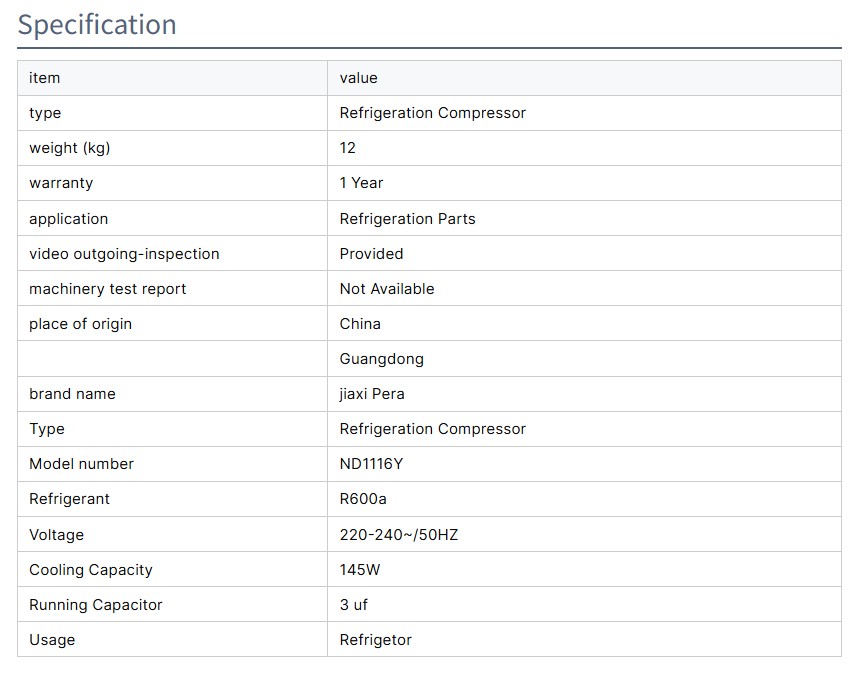Select the value column header
The height and width of the screenshot is (673, 857).
tap(358, 78)
